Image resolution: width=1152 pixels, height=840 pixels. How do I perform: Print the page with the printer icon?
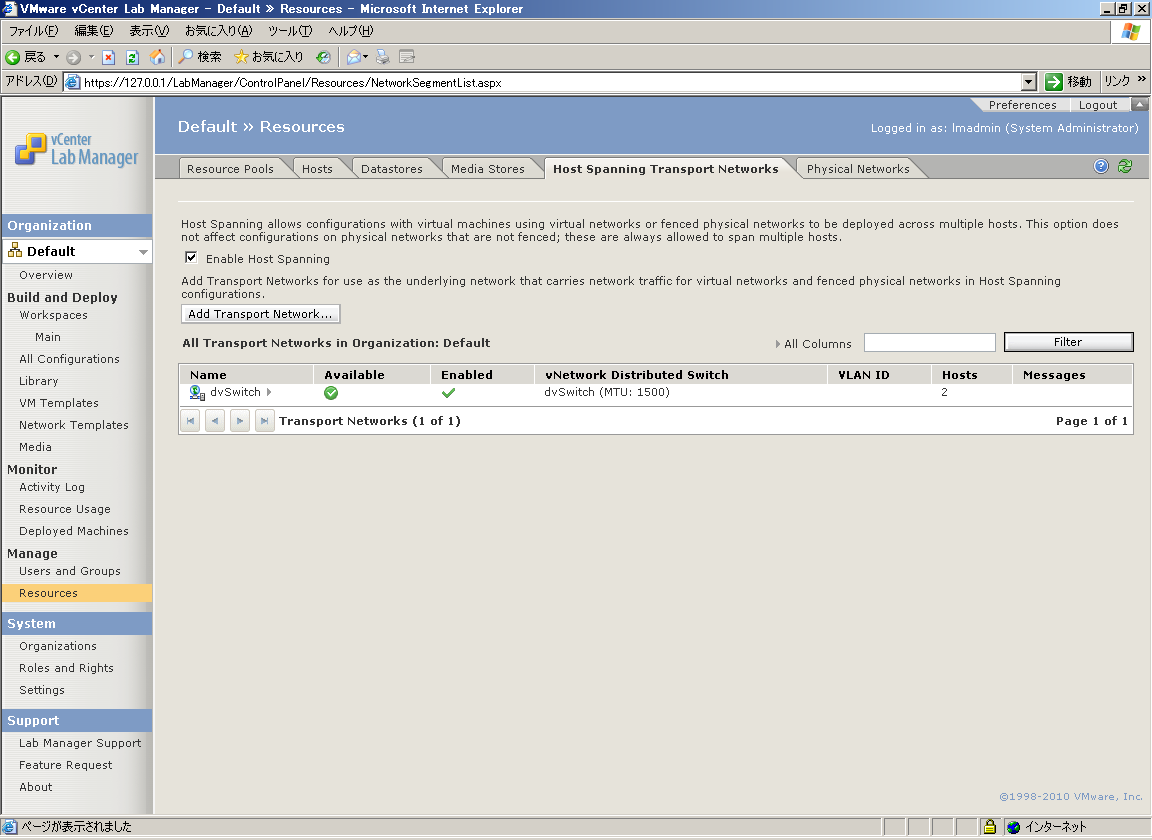tap(383, 57)
